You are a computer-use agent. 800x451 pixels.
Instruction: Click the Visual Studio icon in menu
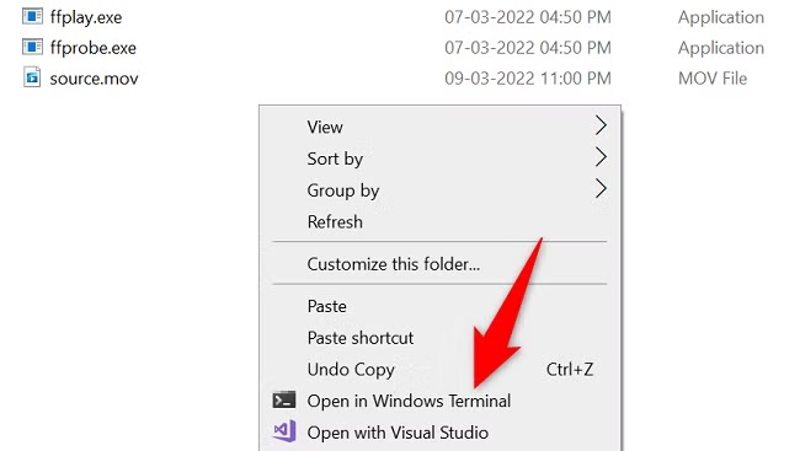(x=284, y=432)
